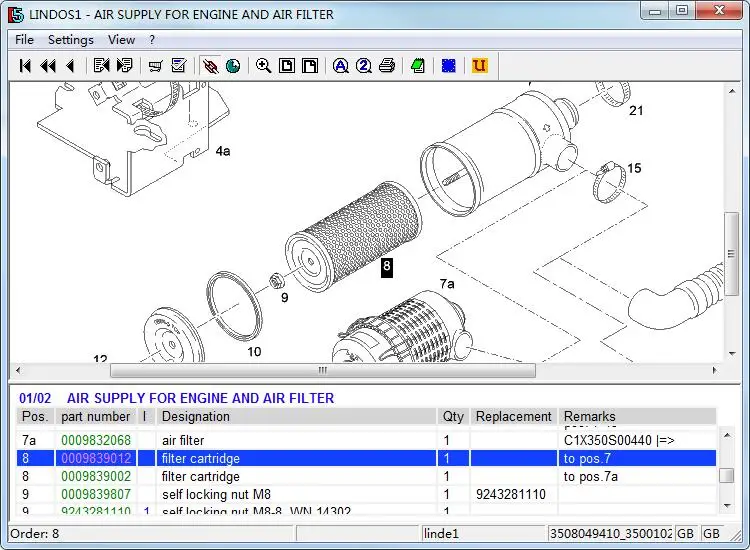Viewport: 750px width, 550px height.
Task: Click part number 0009839002
Action: pos(96,477)
